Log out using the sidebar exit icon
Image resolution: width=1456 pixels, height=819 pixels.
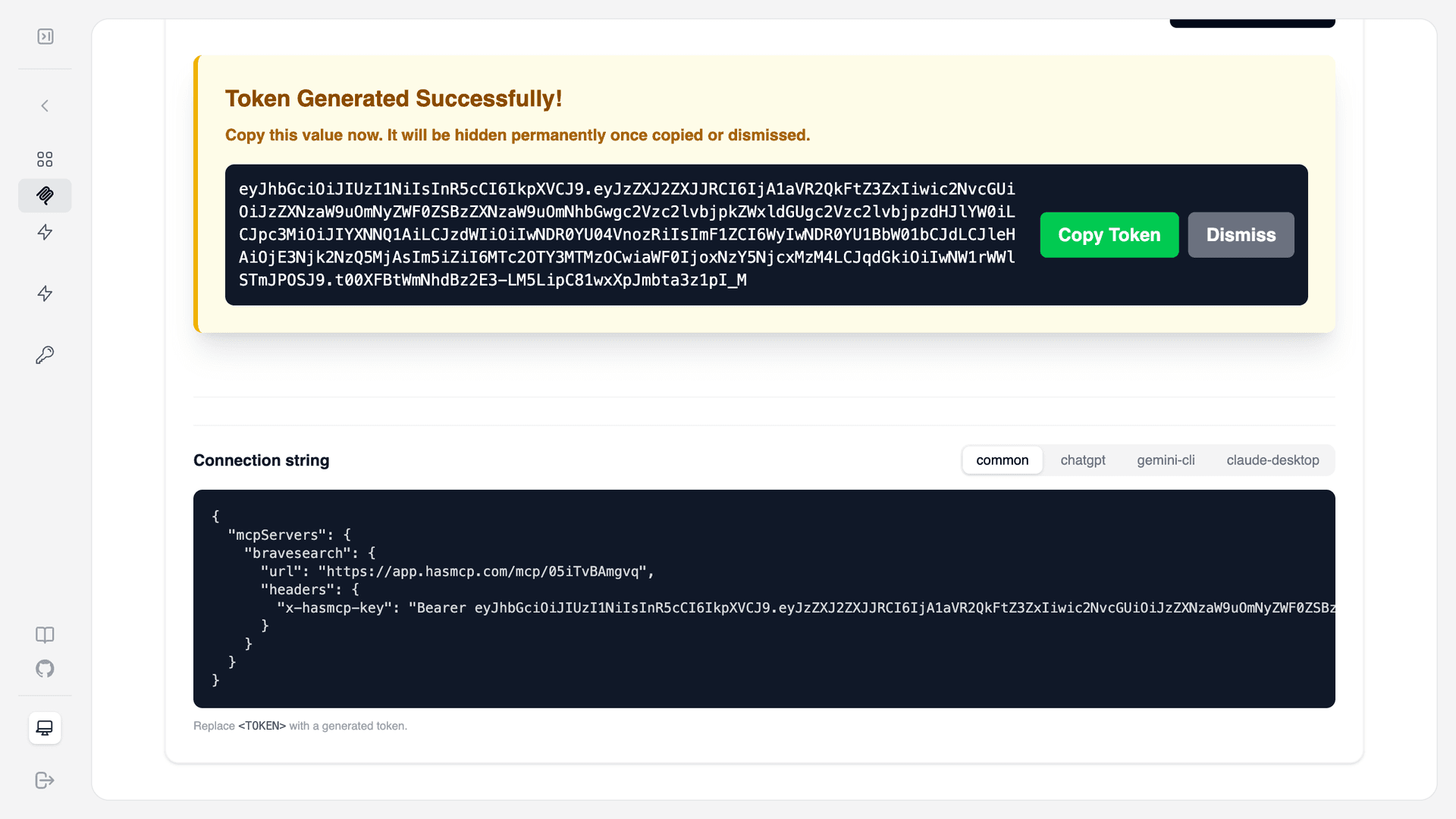tap(45, 780)
